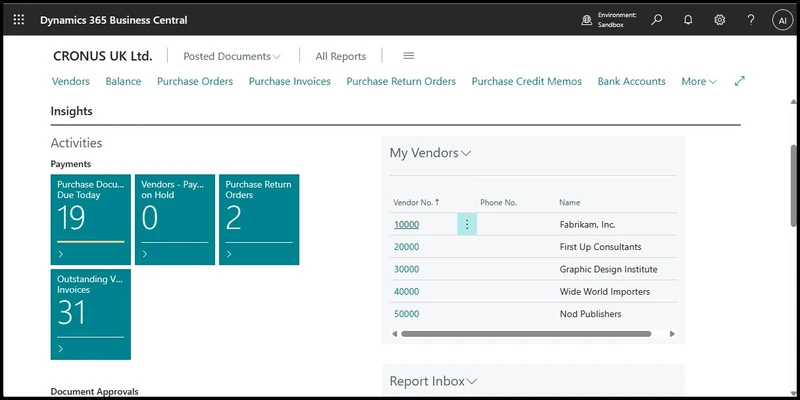Go to Purchase Credit Memos

(x=527, y=81)
